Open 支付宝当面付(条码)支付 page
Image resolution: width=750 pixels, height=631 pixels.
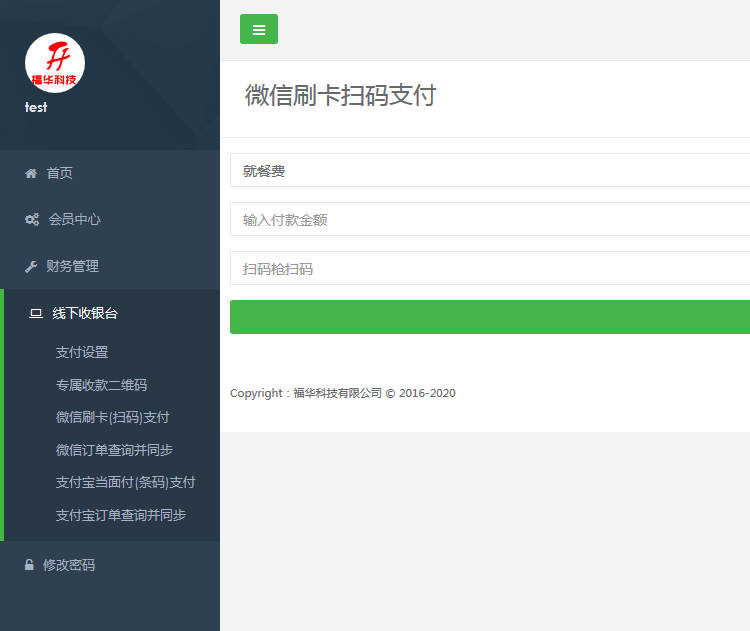tap(125, 483)
